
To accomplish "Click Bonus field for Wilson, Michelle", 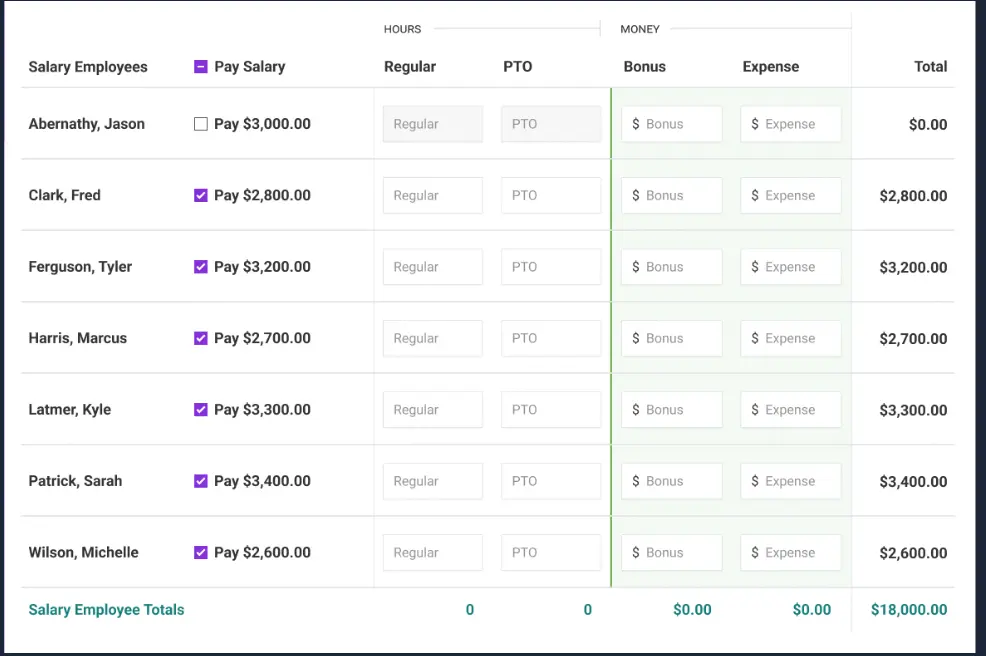I will point(672,552).
